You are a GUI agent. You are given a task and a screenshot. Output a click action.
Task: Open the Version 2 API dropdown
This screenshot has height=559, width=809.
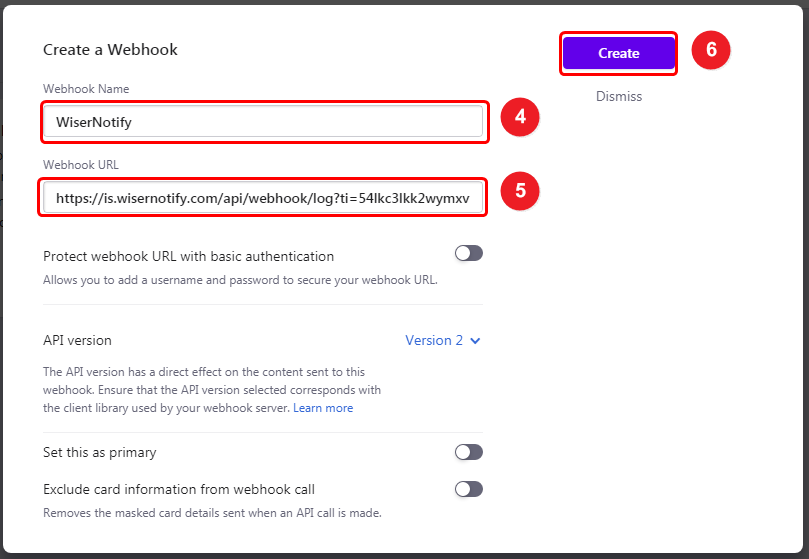point(442,340)
